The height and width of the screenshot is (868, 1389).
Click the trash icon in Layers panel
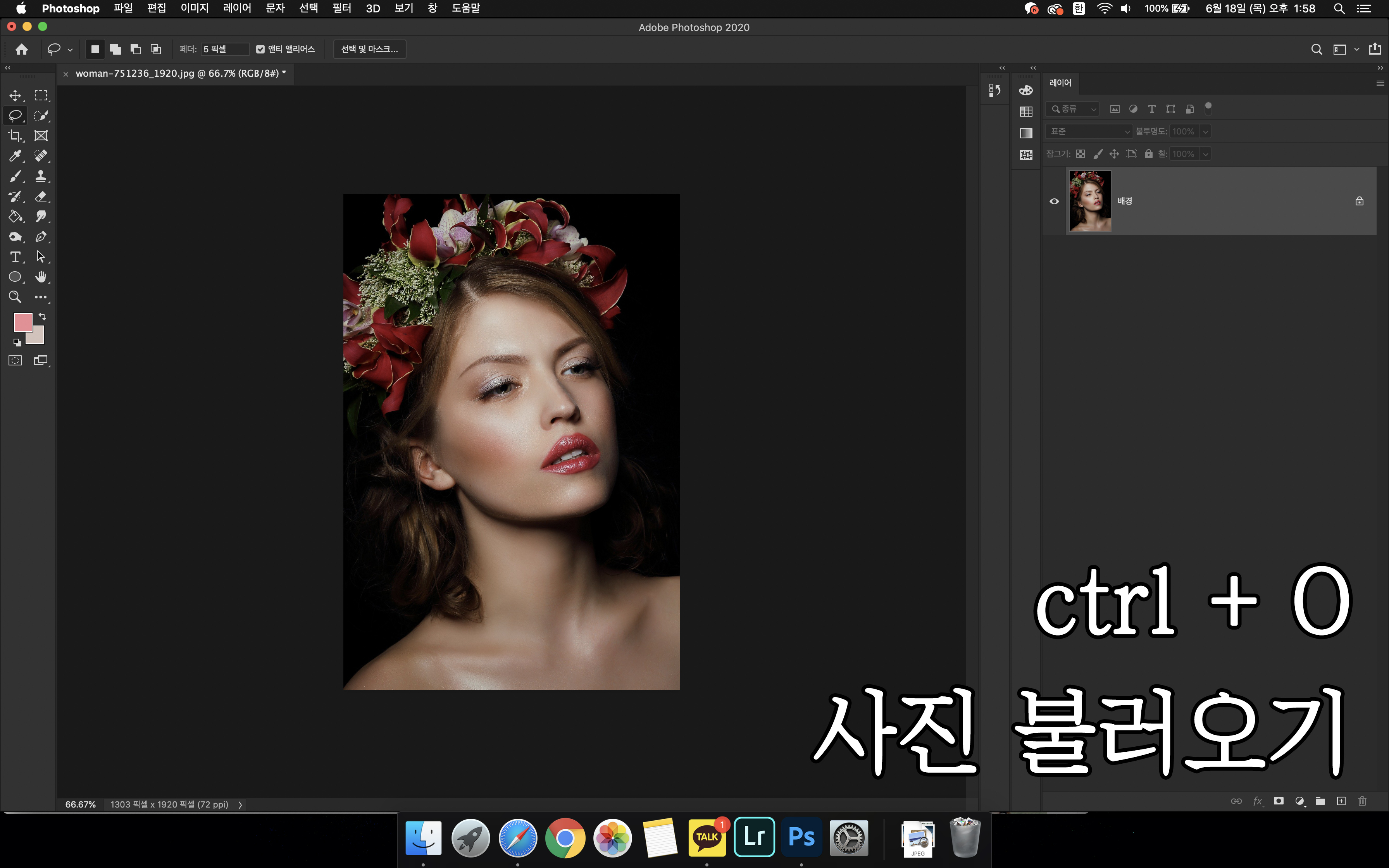click(x=1362, y=801)
